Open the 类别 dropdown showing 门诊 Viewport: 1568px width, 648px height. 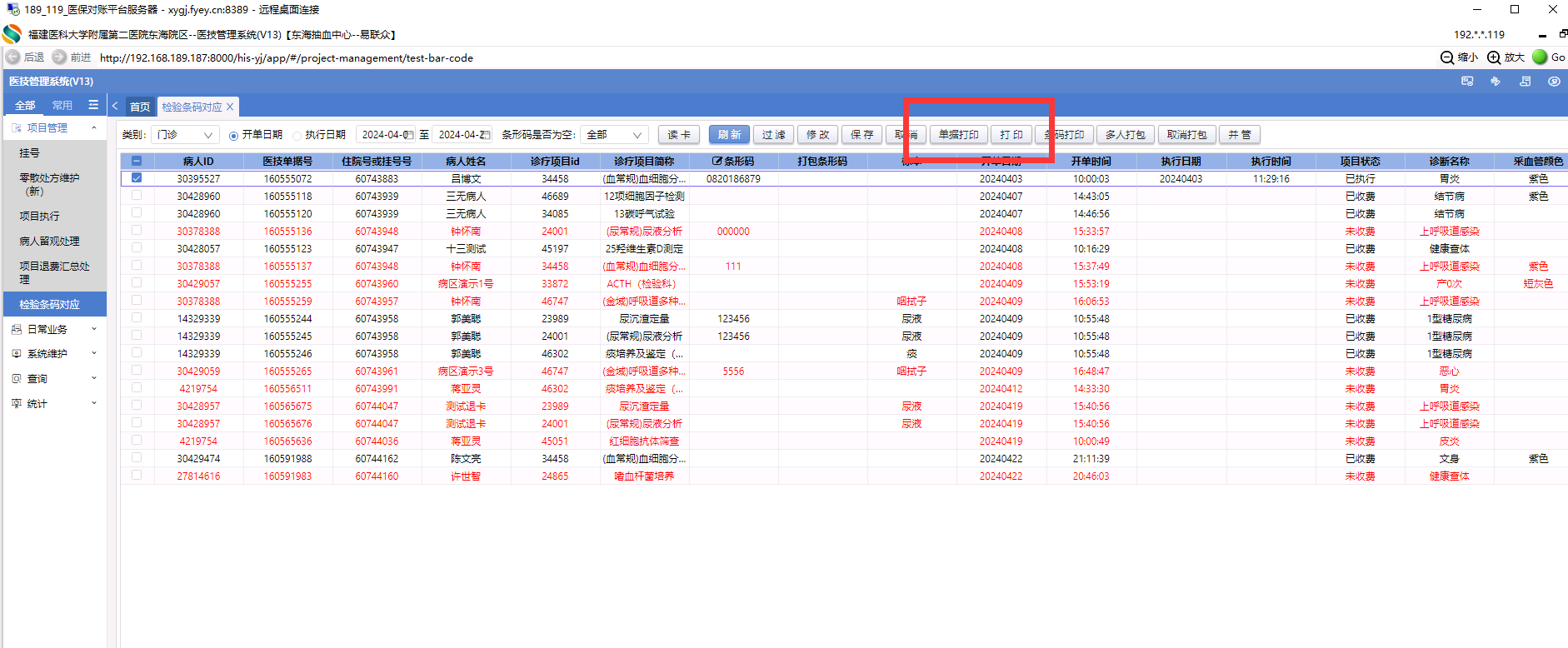point(186,135)
